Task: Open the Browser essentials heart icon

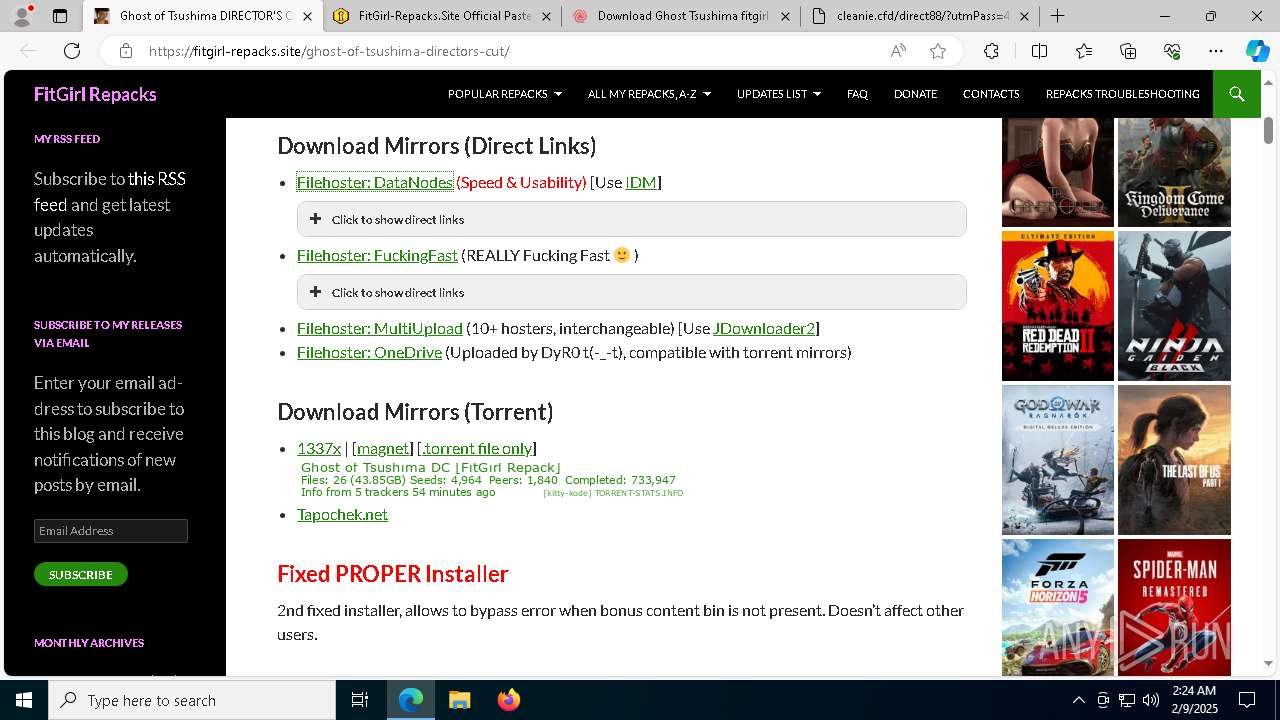Action: click(x=1172, y=51)
